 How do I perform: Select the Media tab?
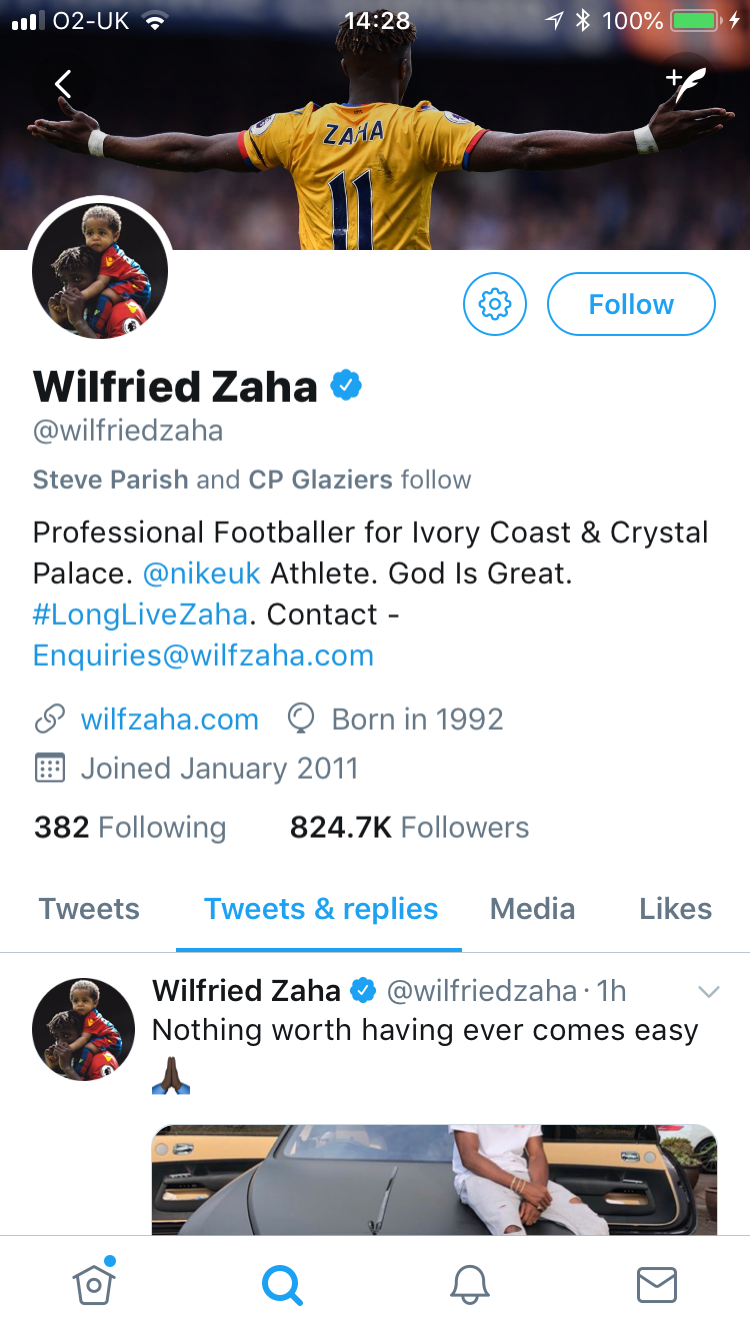532,909
